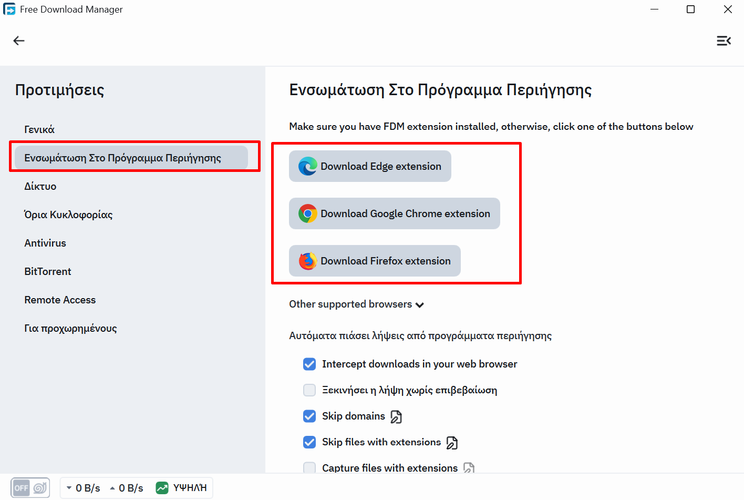Click the green traffic mode chart icon
Viewport: 744px width, 500px height.
[x=162, y=488]
